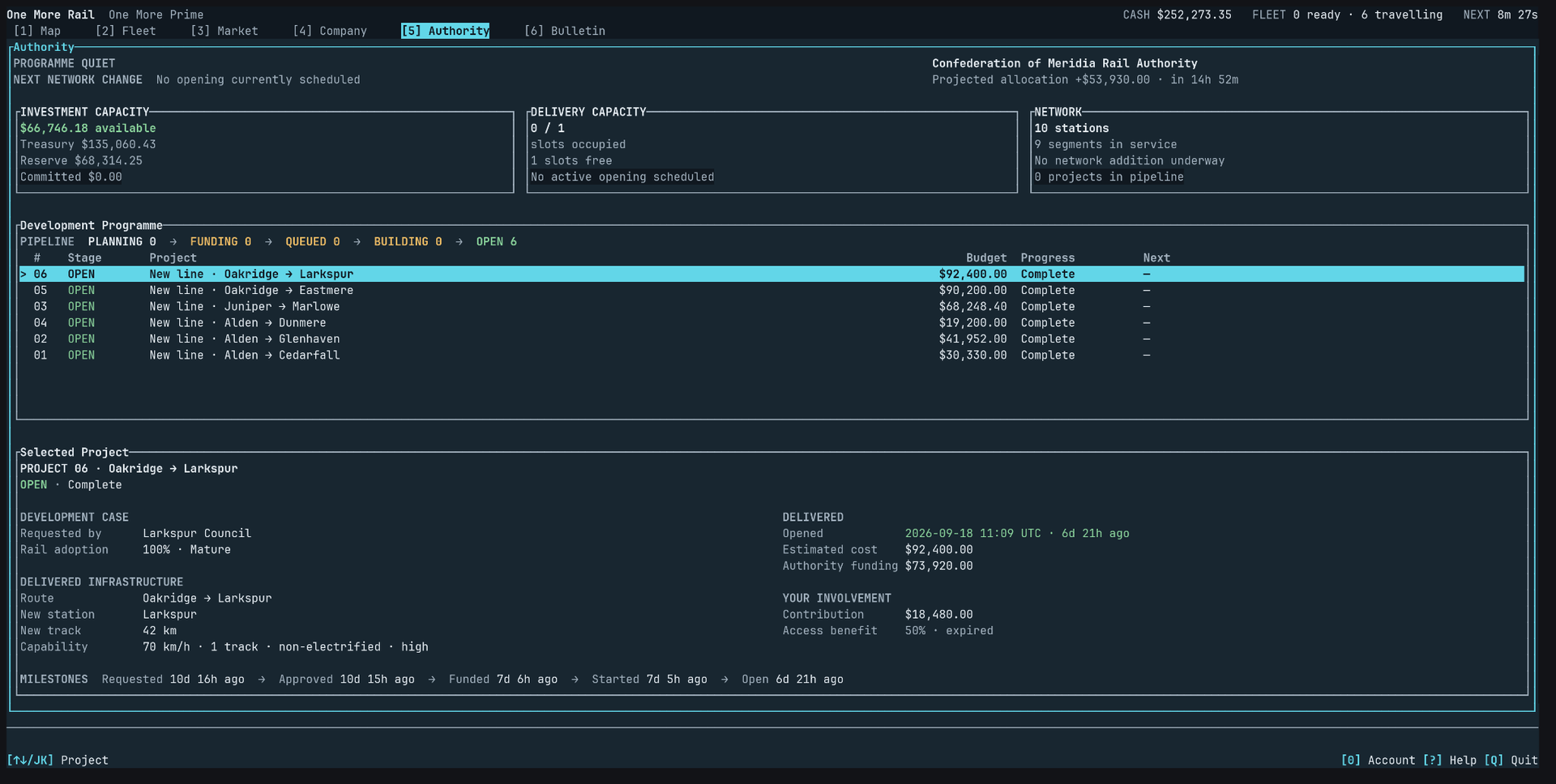Click the QUEUED 0 pipeline stage
Image resolution: width=1556 pixels, height=784 pixels.
tap(312, 241)
